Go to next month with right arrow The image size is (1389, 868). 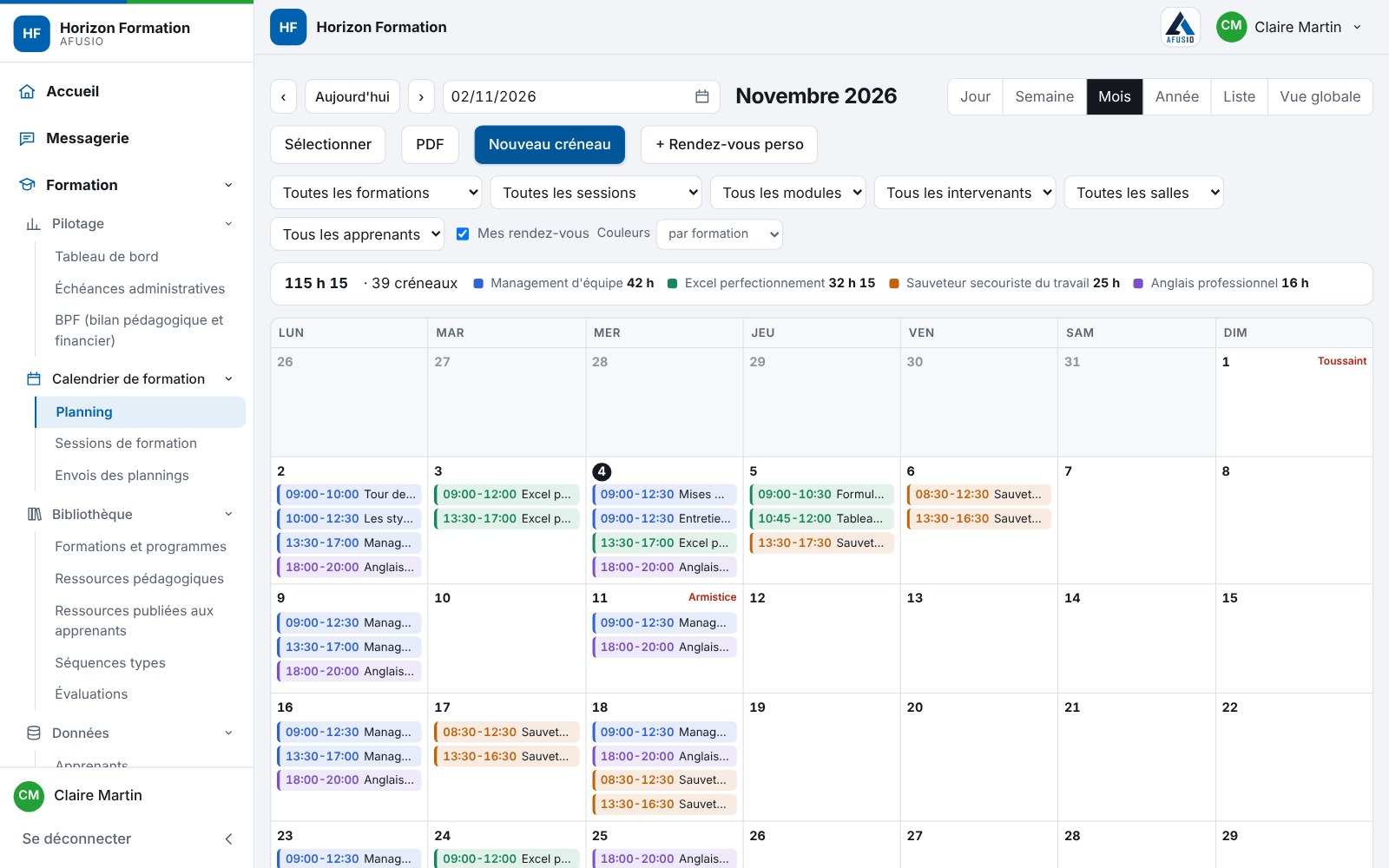[421, 96]
